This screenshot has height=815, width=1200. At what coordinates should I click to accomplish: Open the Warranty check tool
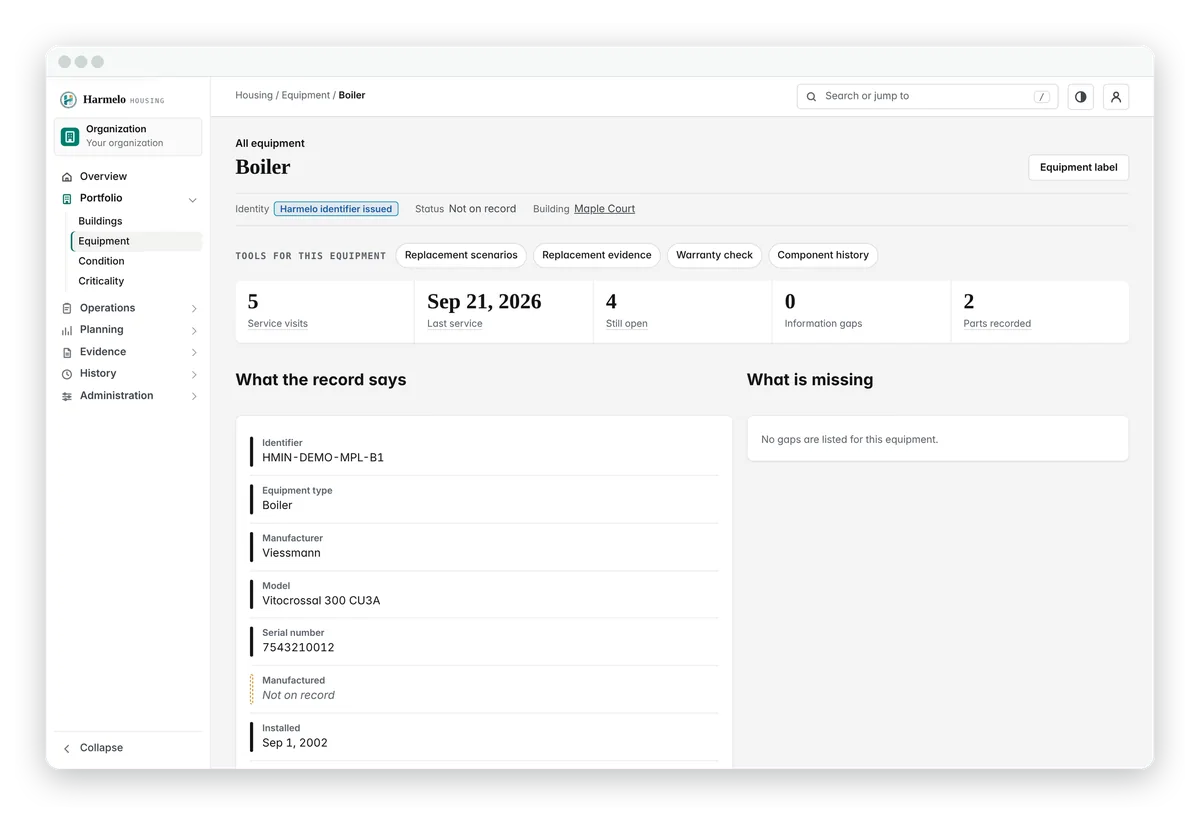click(714, 255)
